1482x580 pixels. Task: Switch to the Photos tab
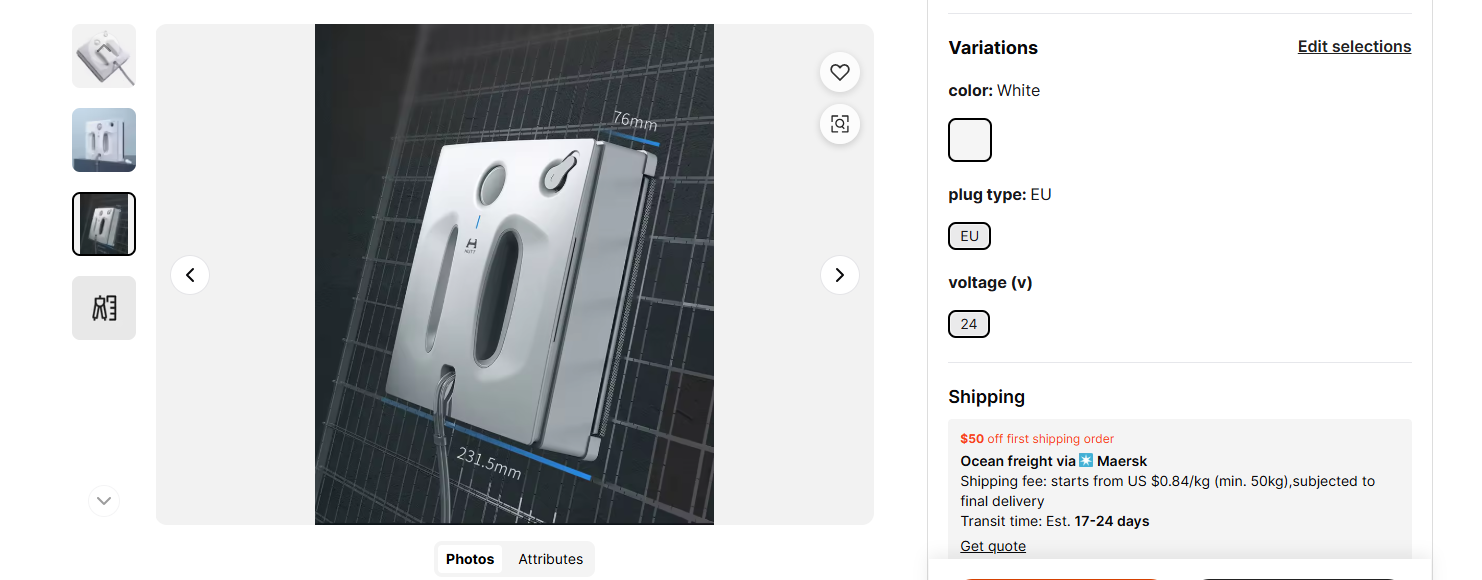(470, 559)
